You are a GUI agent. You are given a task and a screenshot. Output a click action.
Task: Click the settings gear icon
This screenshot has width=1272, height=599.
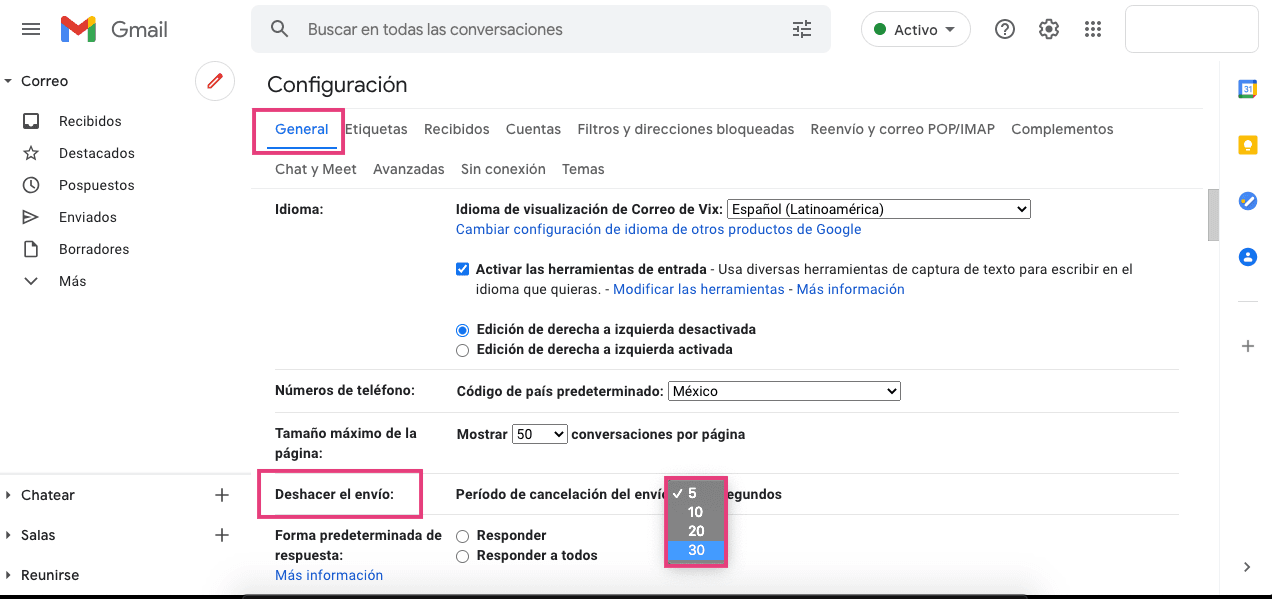coord(1049,30)
